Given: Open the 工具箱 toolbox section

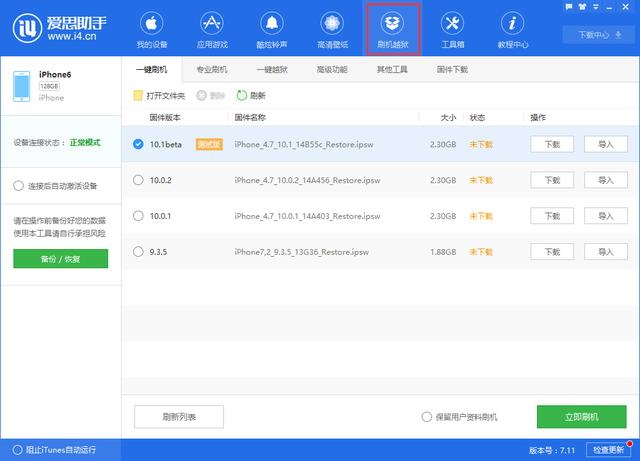Looking at the screenshot, I should pyautogui.click(x=453, y=30).
